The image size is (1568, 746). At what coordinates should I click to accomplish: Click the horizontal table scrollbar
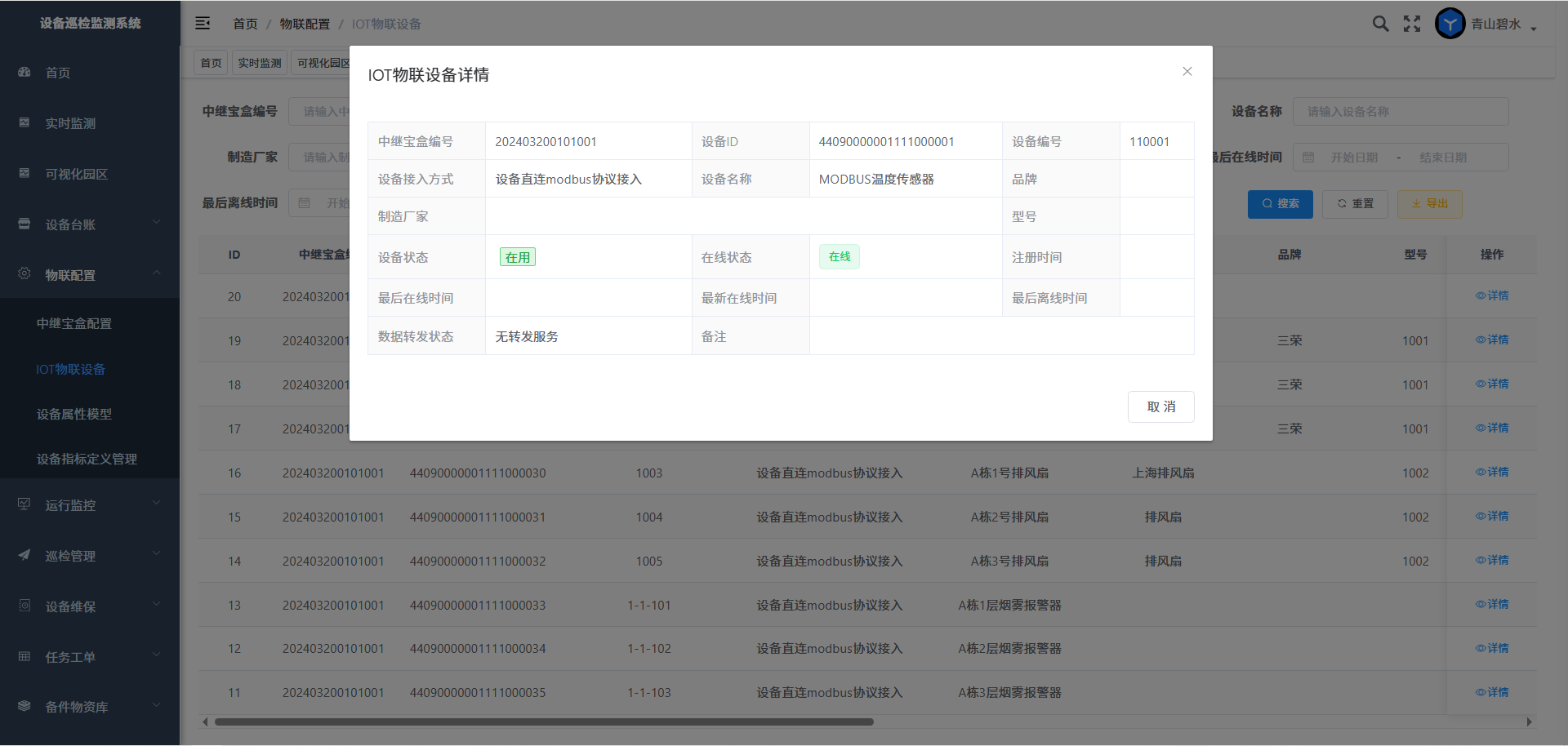point(544,722)
